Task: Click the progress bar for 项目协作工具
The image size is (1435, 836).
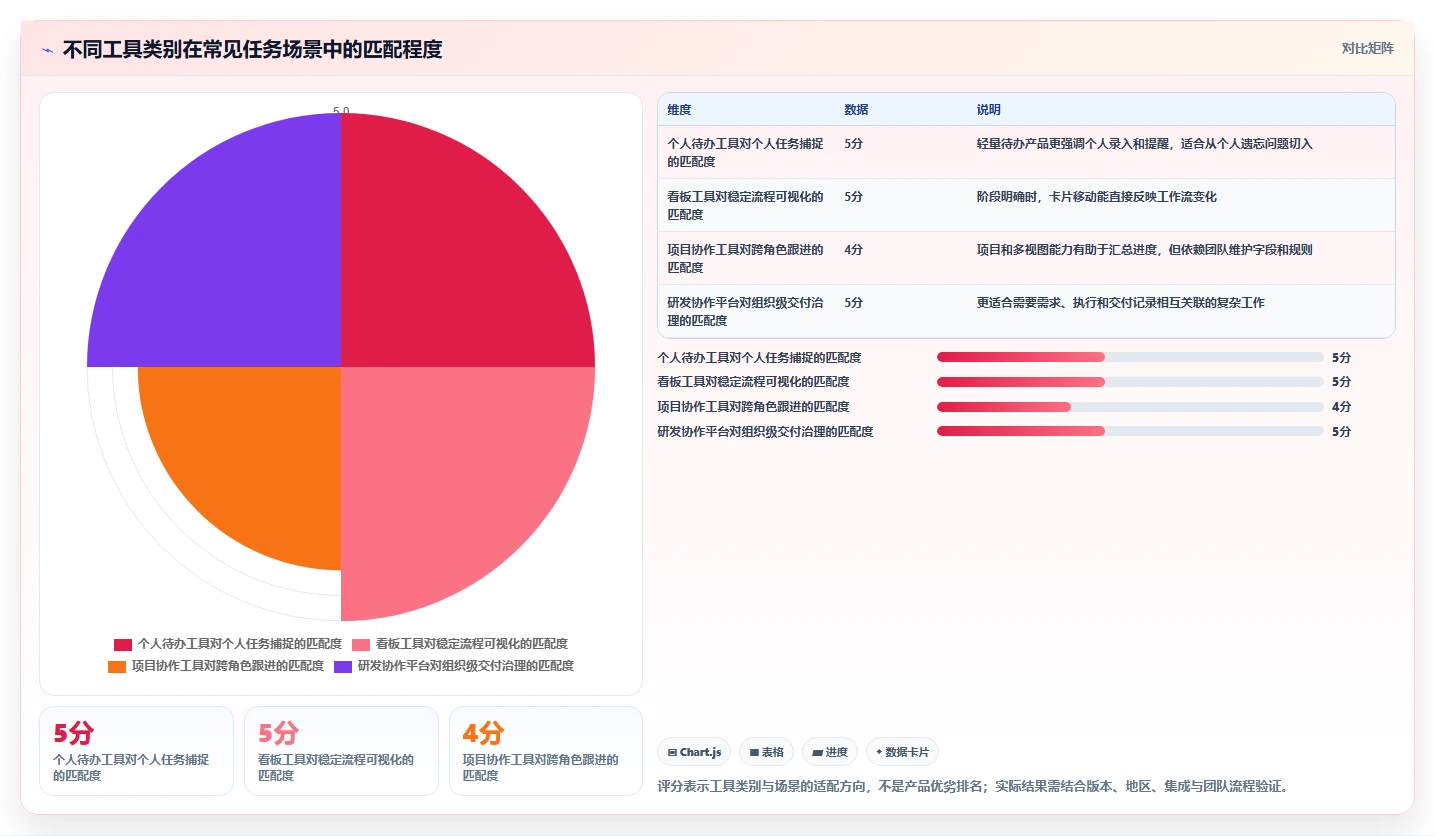Action: tap(1130, 407)
